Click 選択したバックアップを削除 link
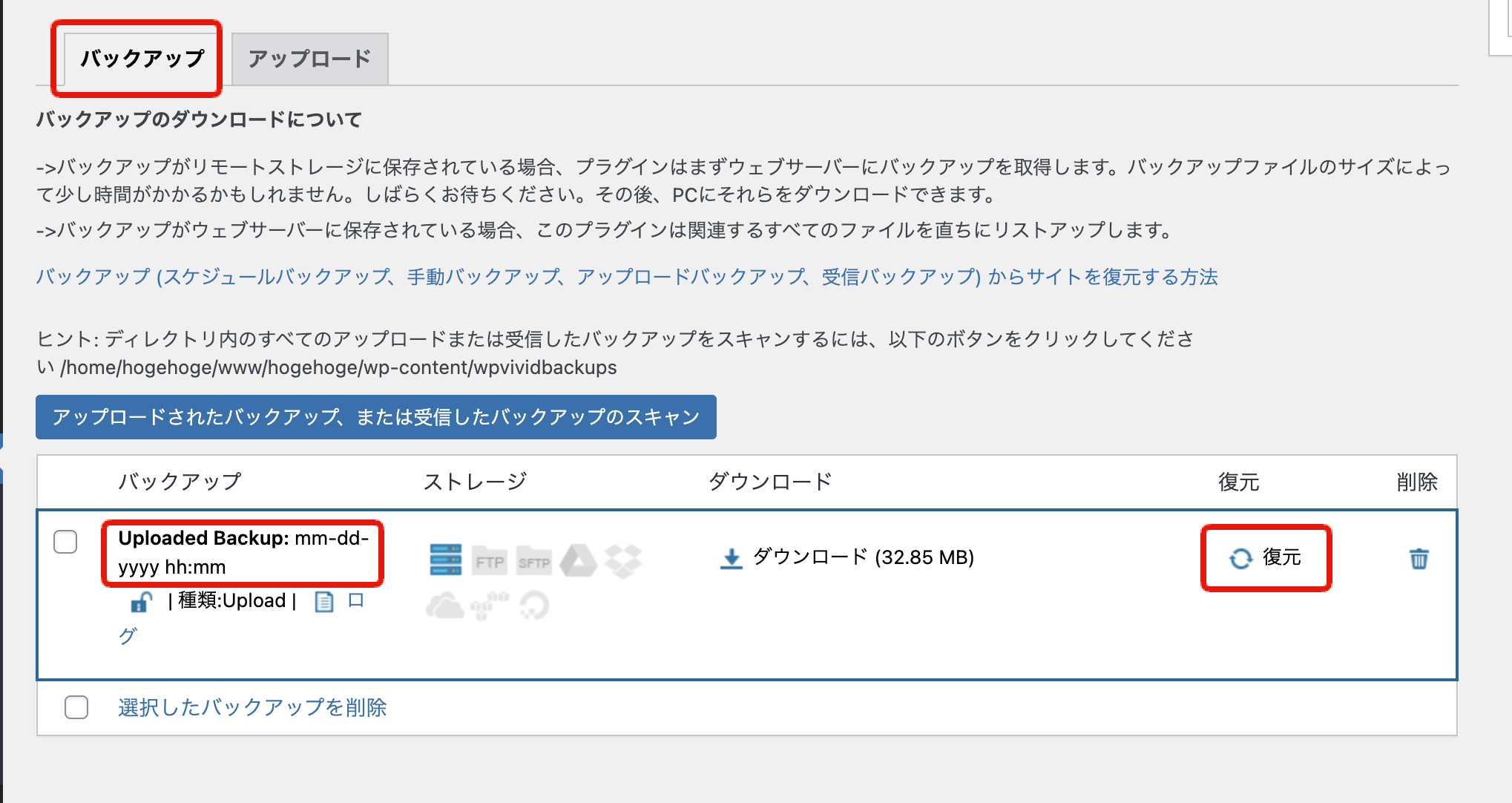The width and height of the screenshot is (1512, 803). pyautogui.click(x=252, y=707)
